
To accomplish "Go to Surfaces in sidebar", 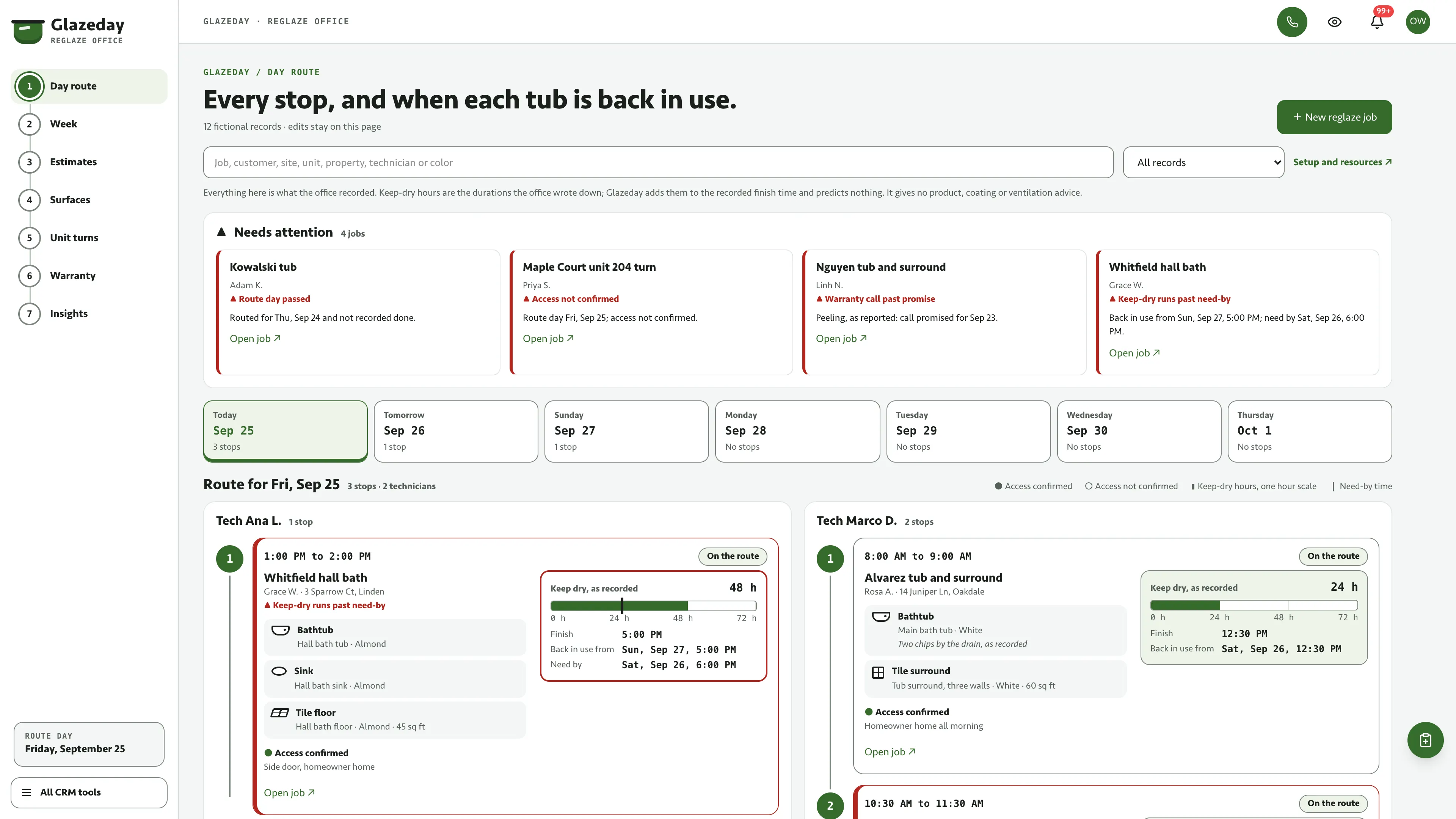I will point(69,200).
